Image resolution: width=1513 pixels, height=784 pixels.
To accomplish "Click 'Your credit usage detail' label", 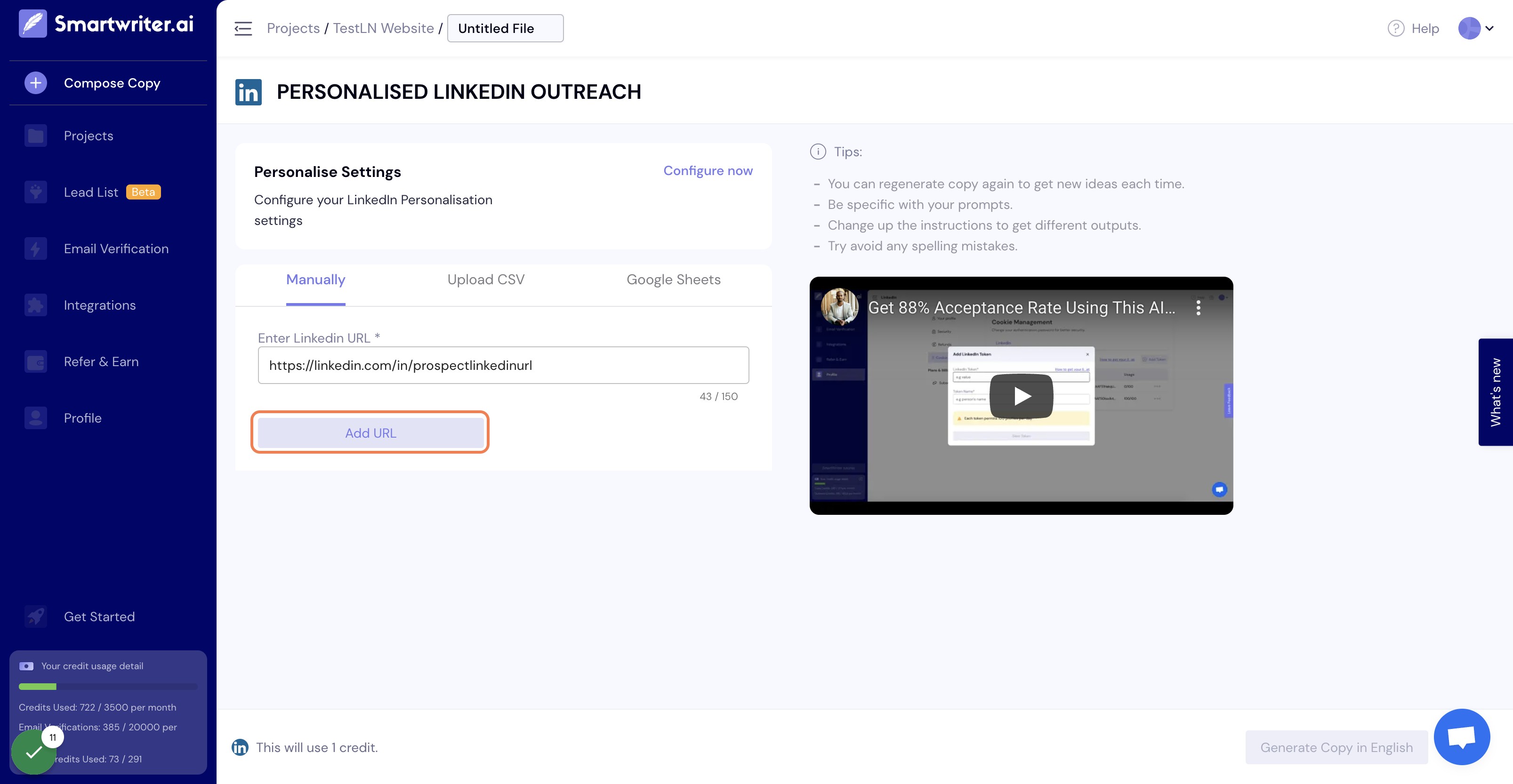I will 92,666.
